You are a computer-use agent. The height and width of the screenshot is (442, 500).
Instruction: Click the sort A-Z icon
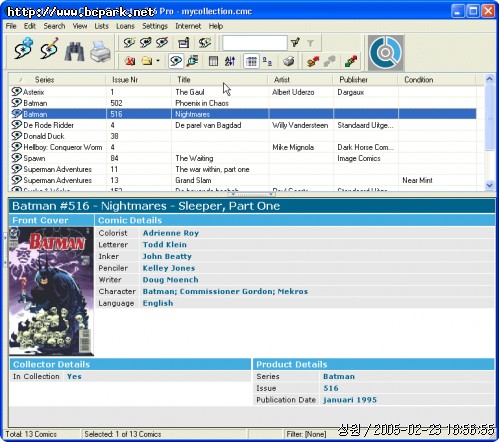tap(230, 61)
